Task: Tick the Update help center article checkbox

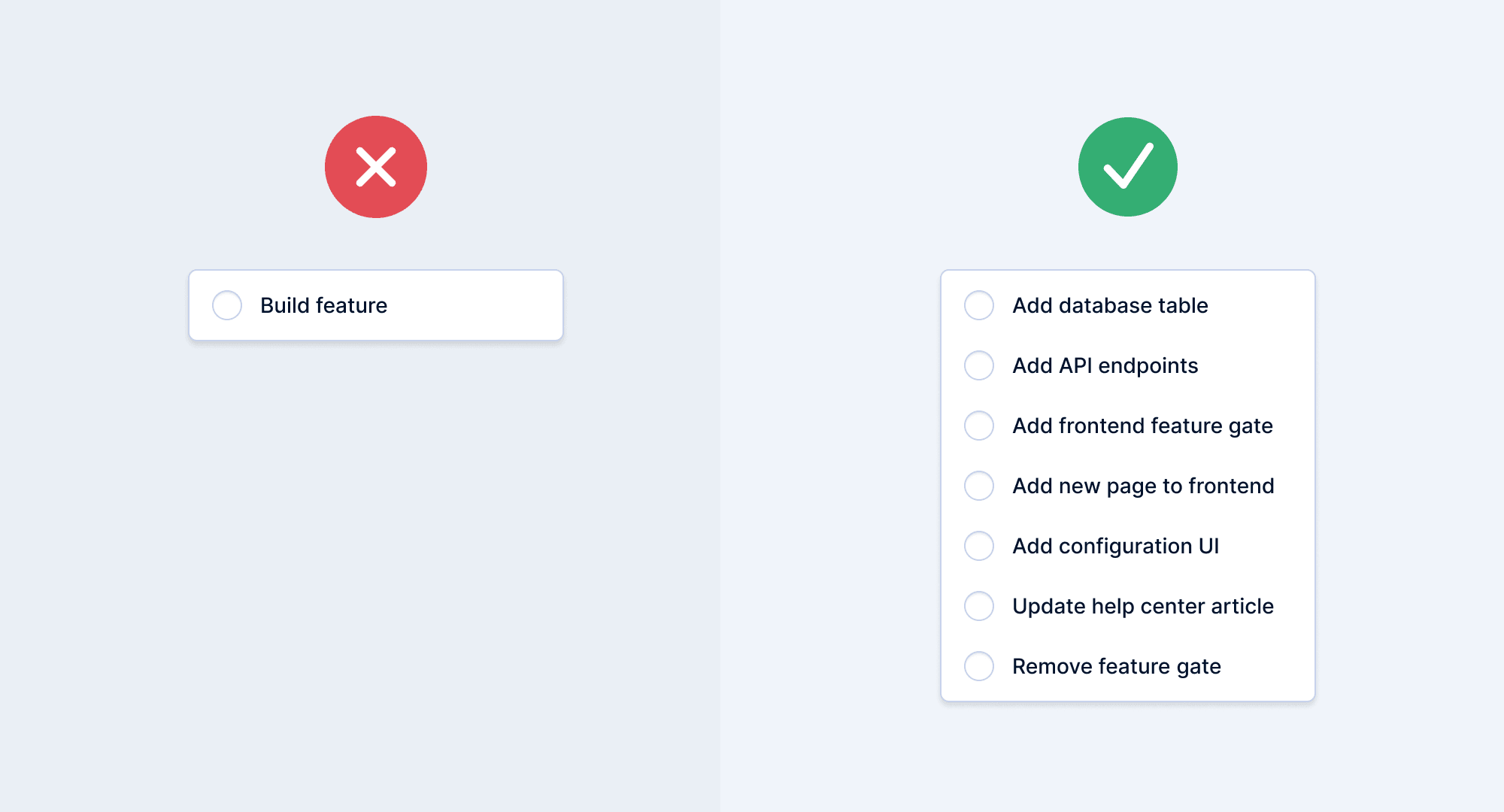Action: tap(979, 606)
